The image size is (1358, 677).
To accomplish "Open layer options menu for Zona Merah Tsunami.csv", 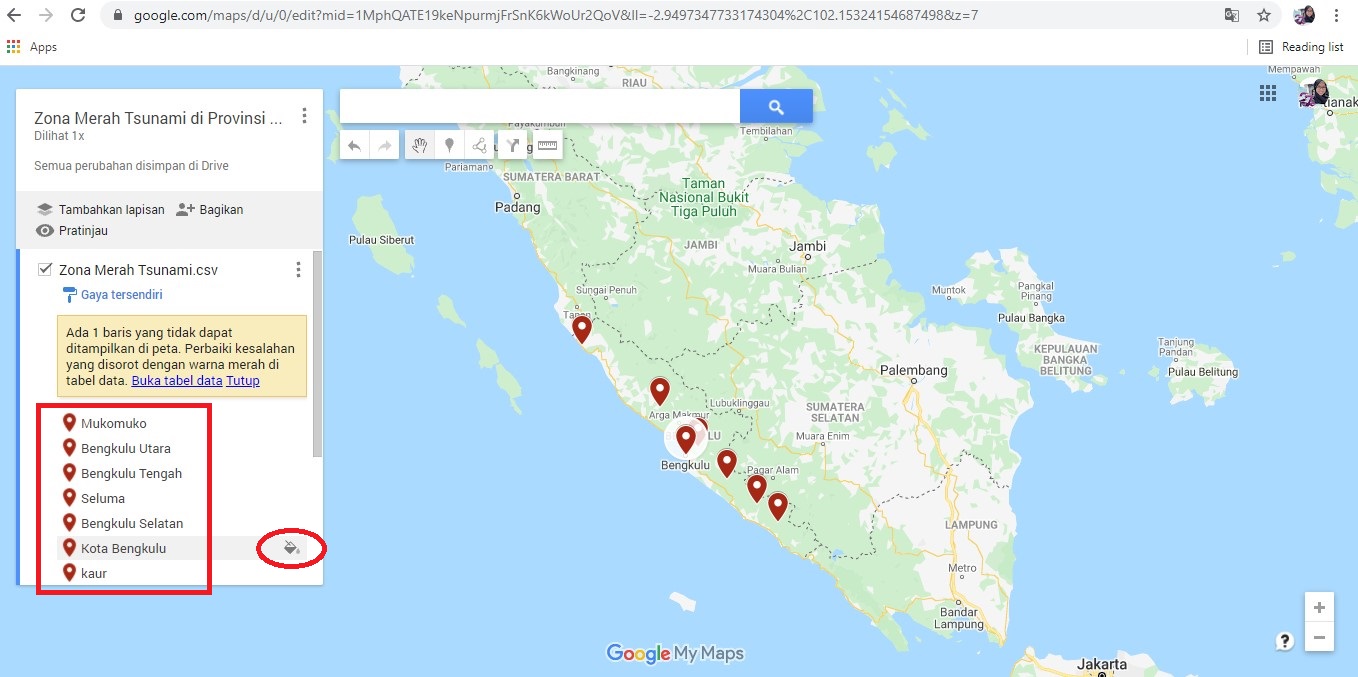I will pos(298,270).
